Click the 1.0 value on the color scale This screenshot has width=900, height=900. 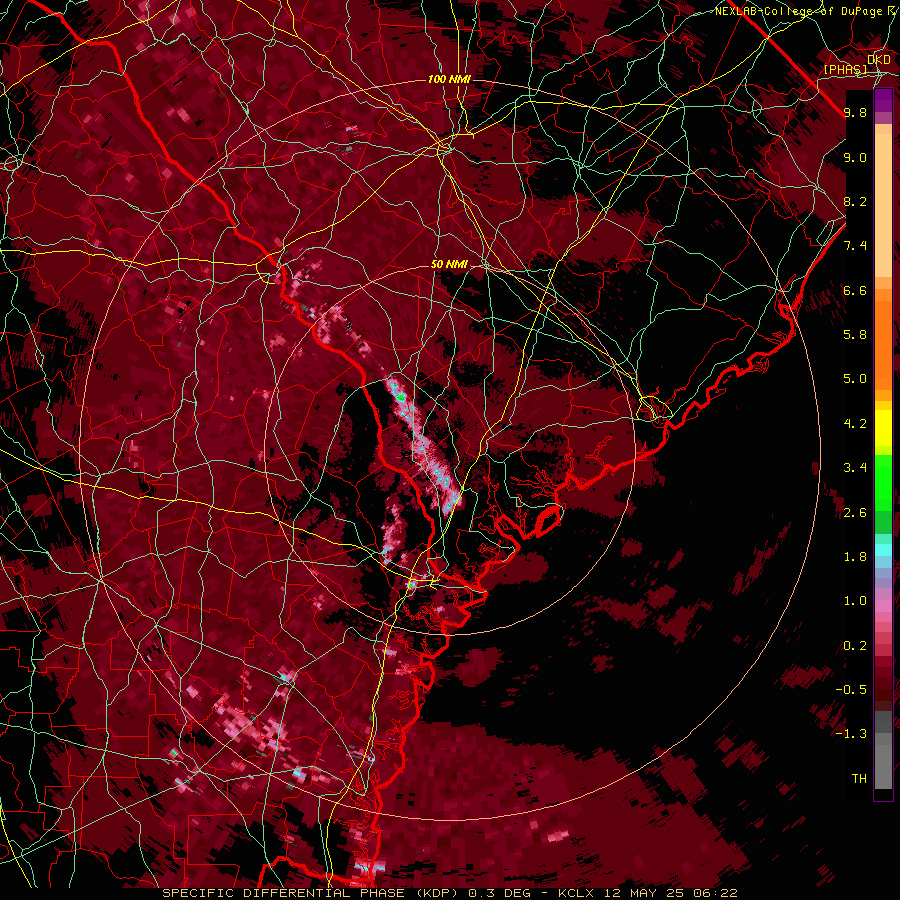pyautogui.click(x=855, y=601)
